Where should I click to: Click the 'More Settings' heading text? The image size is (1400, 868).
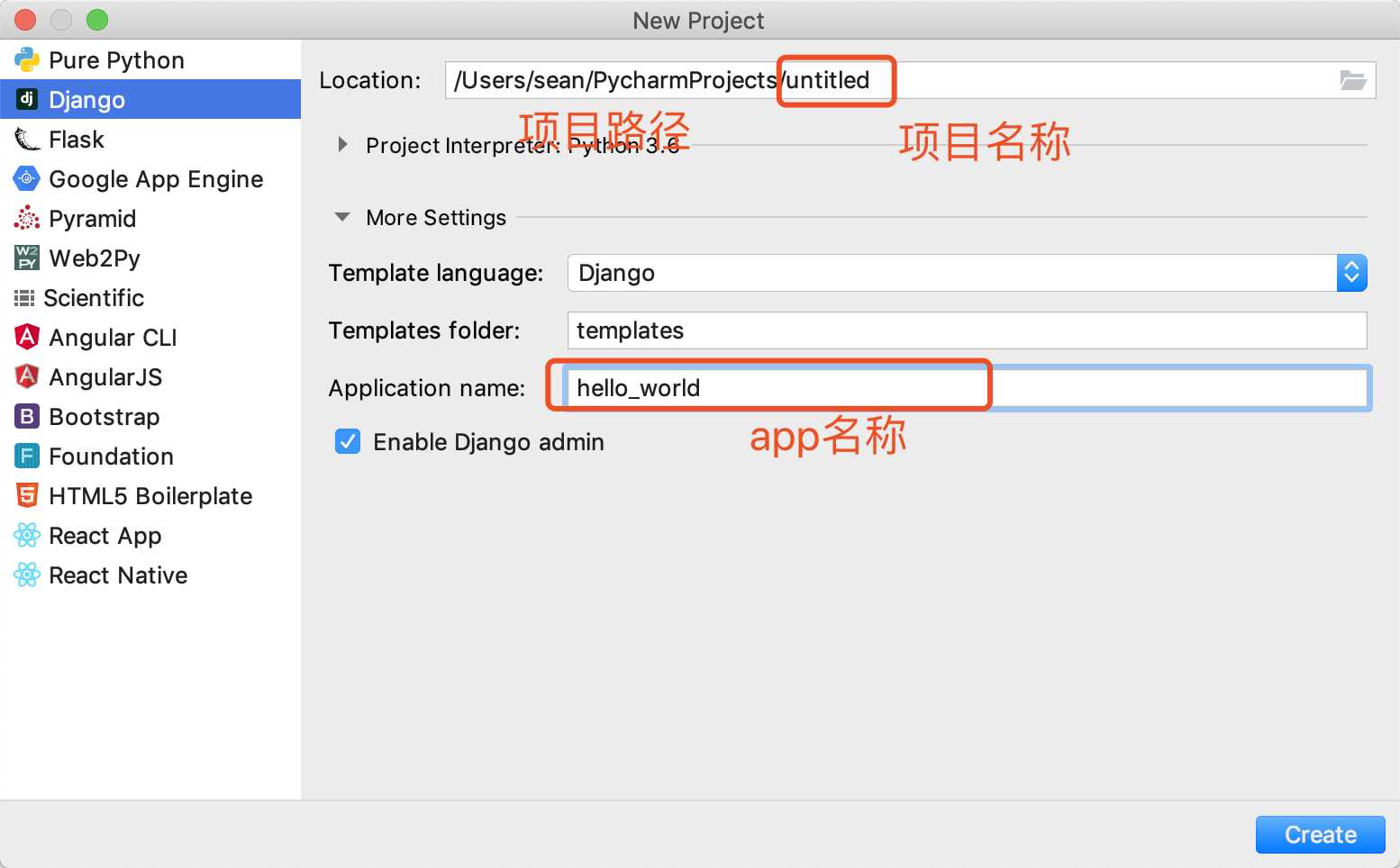[x=436, y=218]
